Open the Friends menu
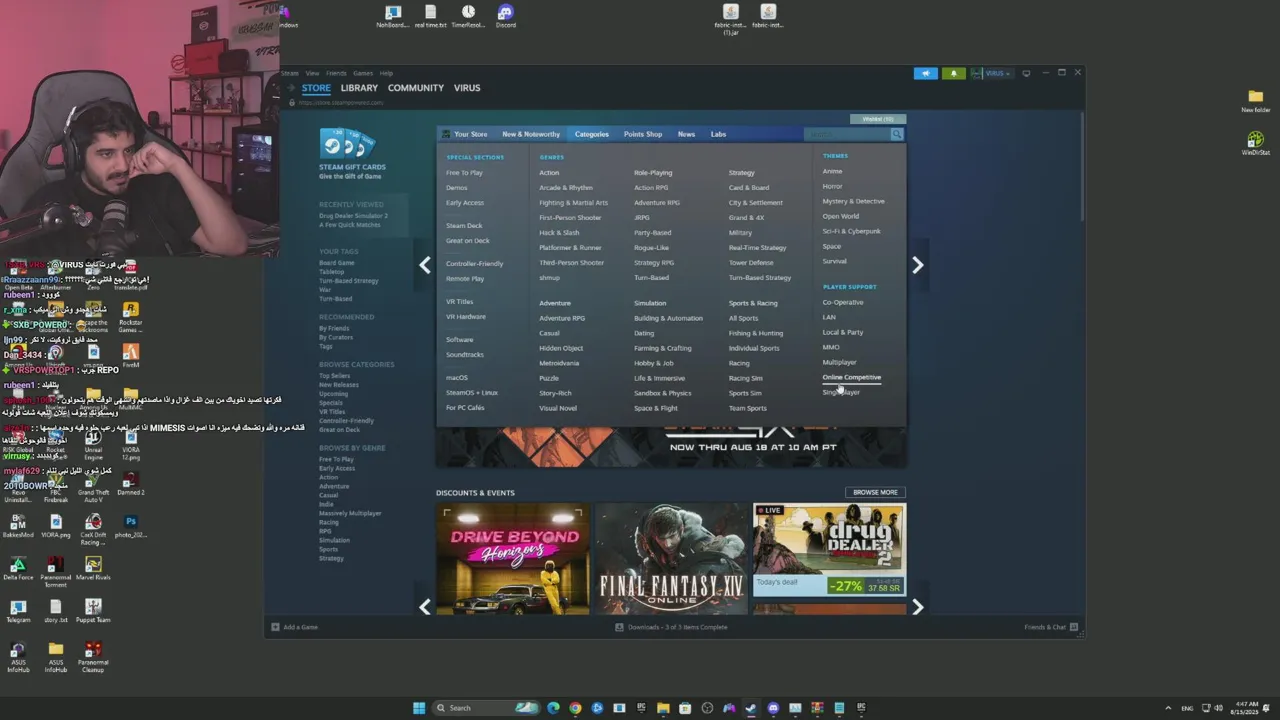1280x720 pixels. click(x=336, y=73)
